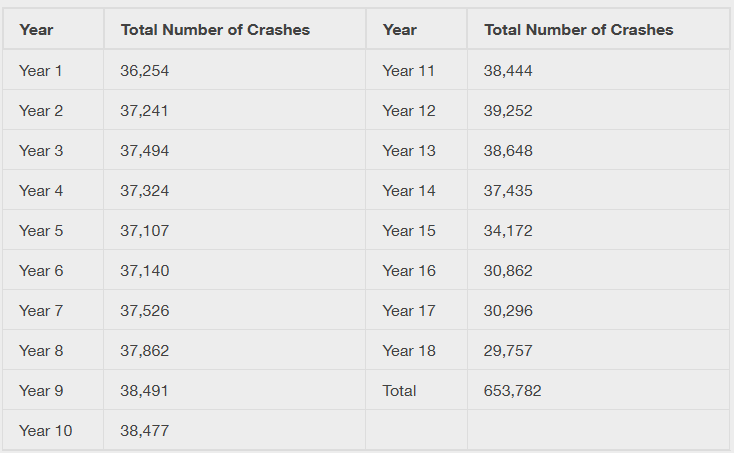The image size is (734, 453).
Task: Click the Total row label
Action: click(399, 391)
